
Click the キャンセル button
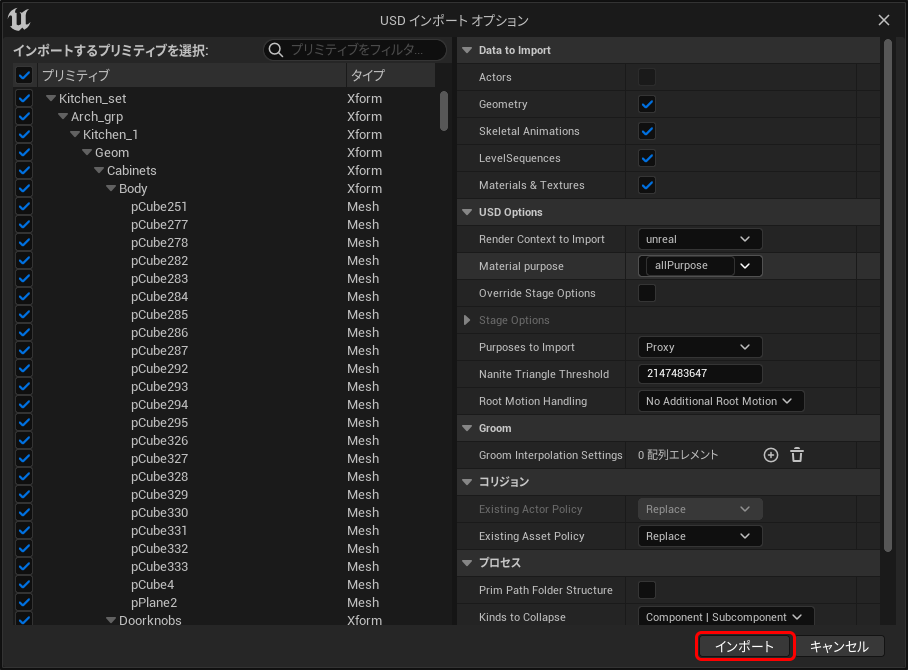click(839, 647)
